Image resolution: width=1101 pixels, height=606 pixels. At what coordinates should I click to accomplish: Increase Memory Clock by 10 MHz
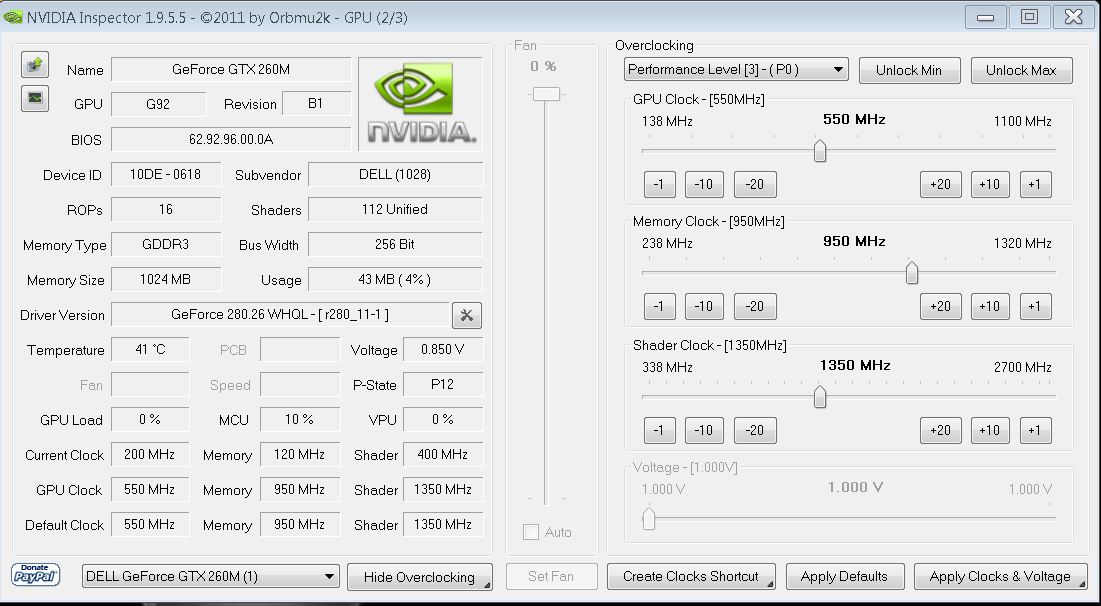[990, 306]
